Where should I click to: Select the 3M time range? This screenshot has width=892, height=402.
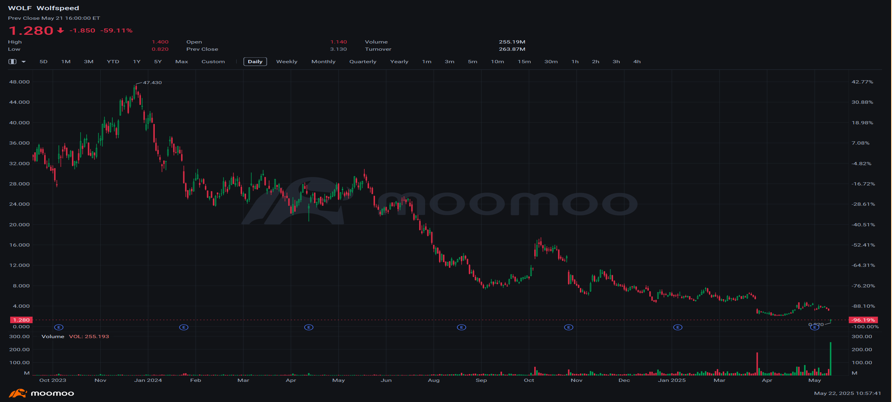[x=88, y=61]
